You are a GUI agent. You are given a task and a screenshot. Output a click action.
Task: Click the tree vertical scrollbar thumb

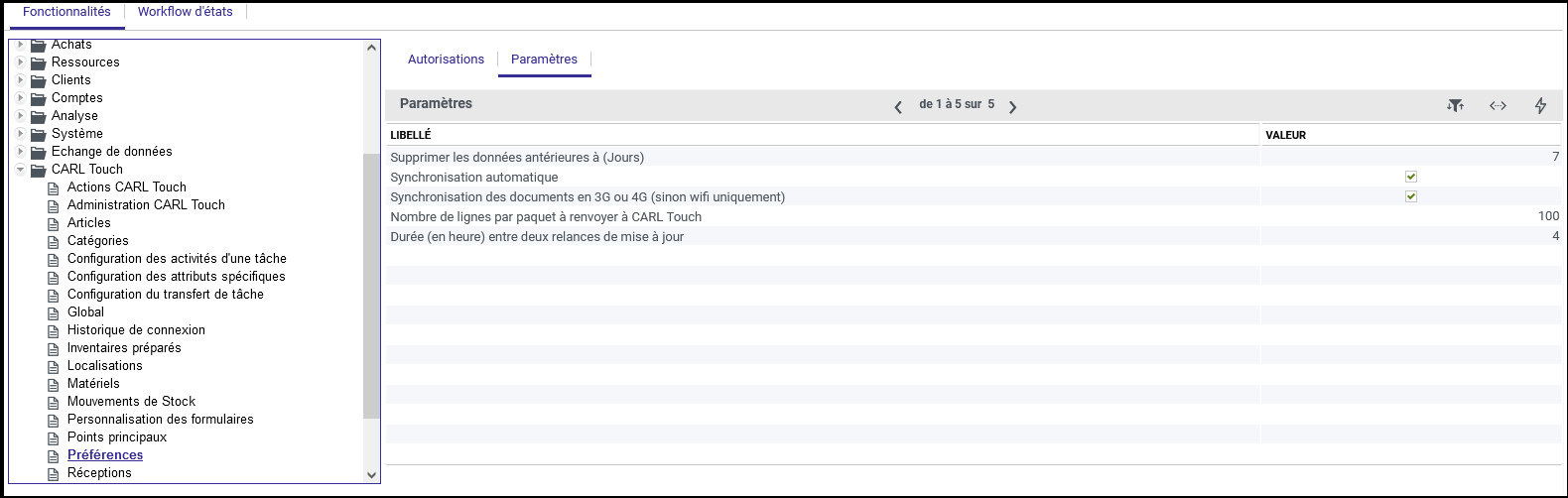coord(372,286)
